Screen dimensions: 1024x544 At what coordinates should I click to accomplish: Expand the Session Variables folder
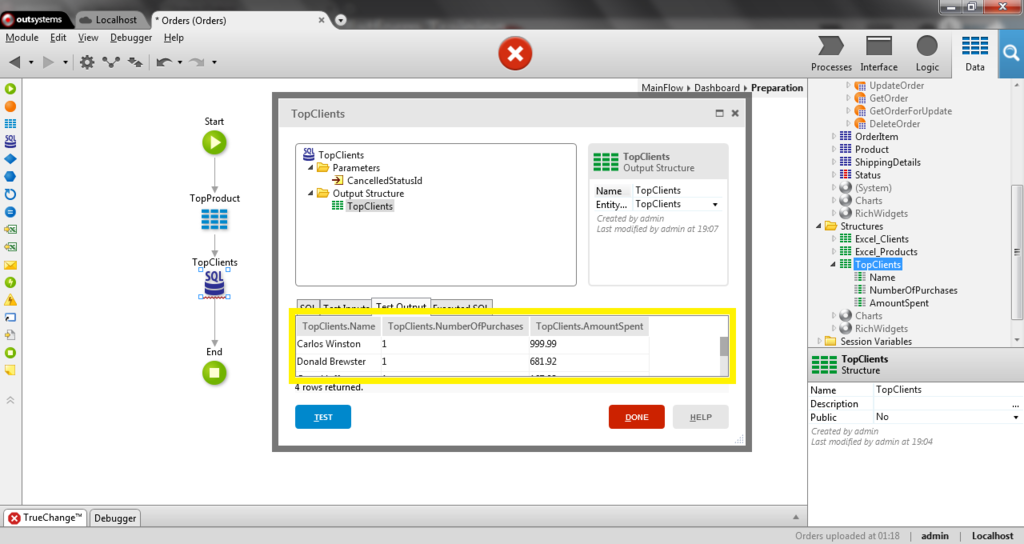pyautogui.click(x=819, y=341)
